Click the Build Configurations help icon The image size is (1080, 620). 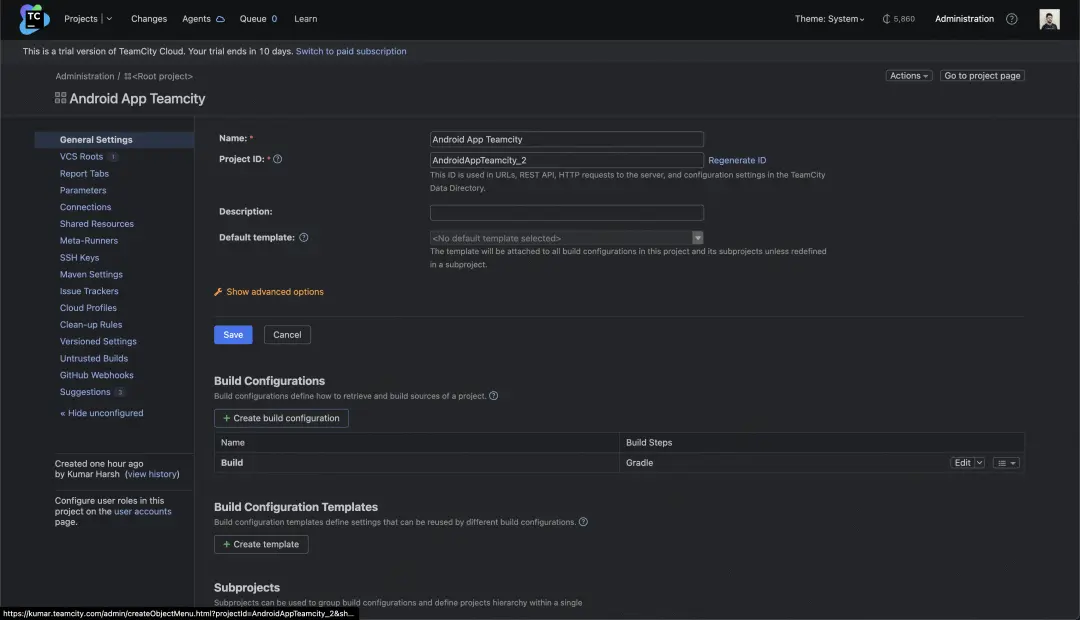493,396
